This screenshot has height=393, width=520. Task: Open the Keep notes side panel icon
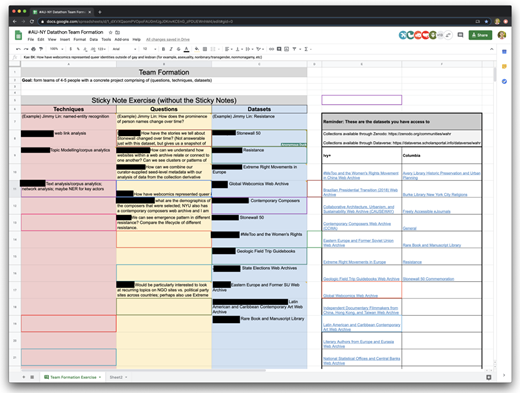504,67
